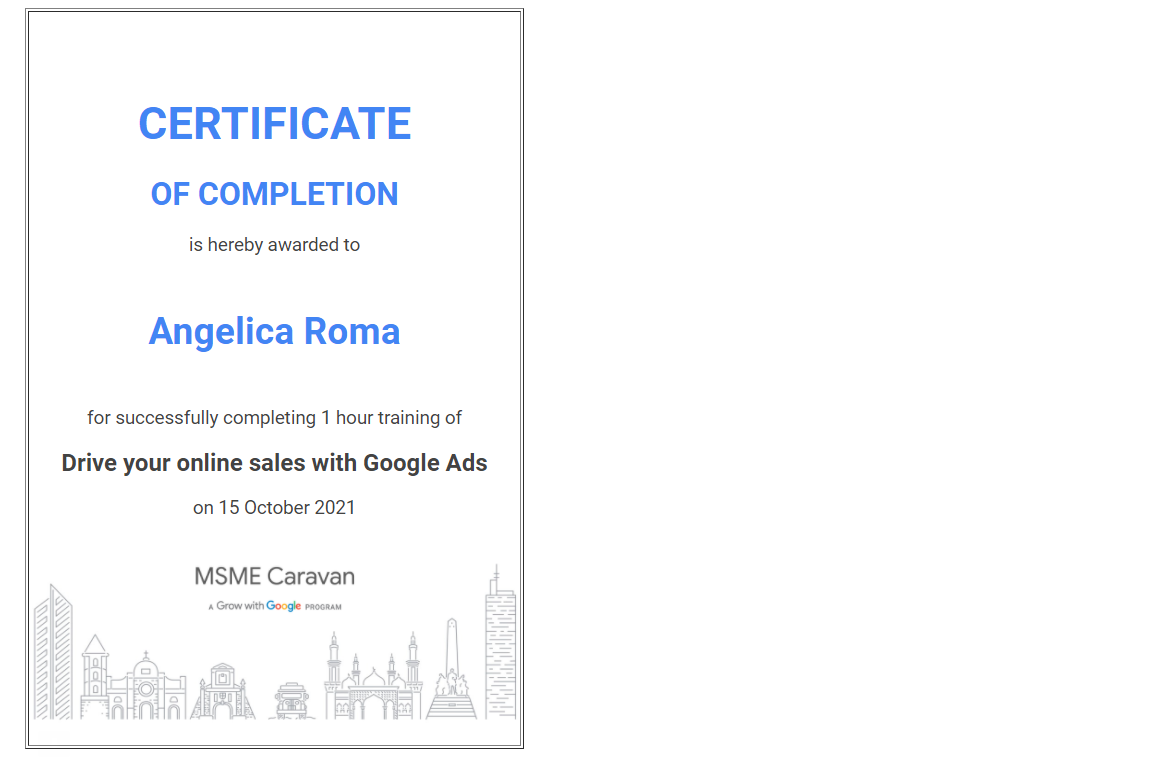Click the blank area right of the certificate
Viewport: 1152px width, 761px height.
830,380
